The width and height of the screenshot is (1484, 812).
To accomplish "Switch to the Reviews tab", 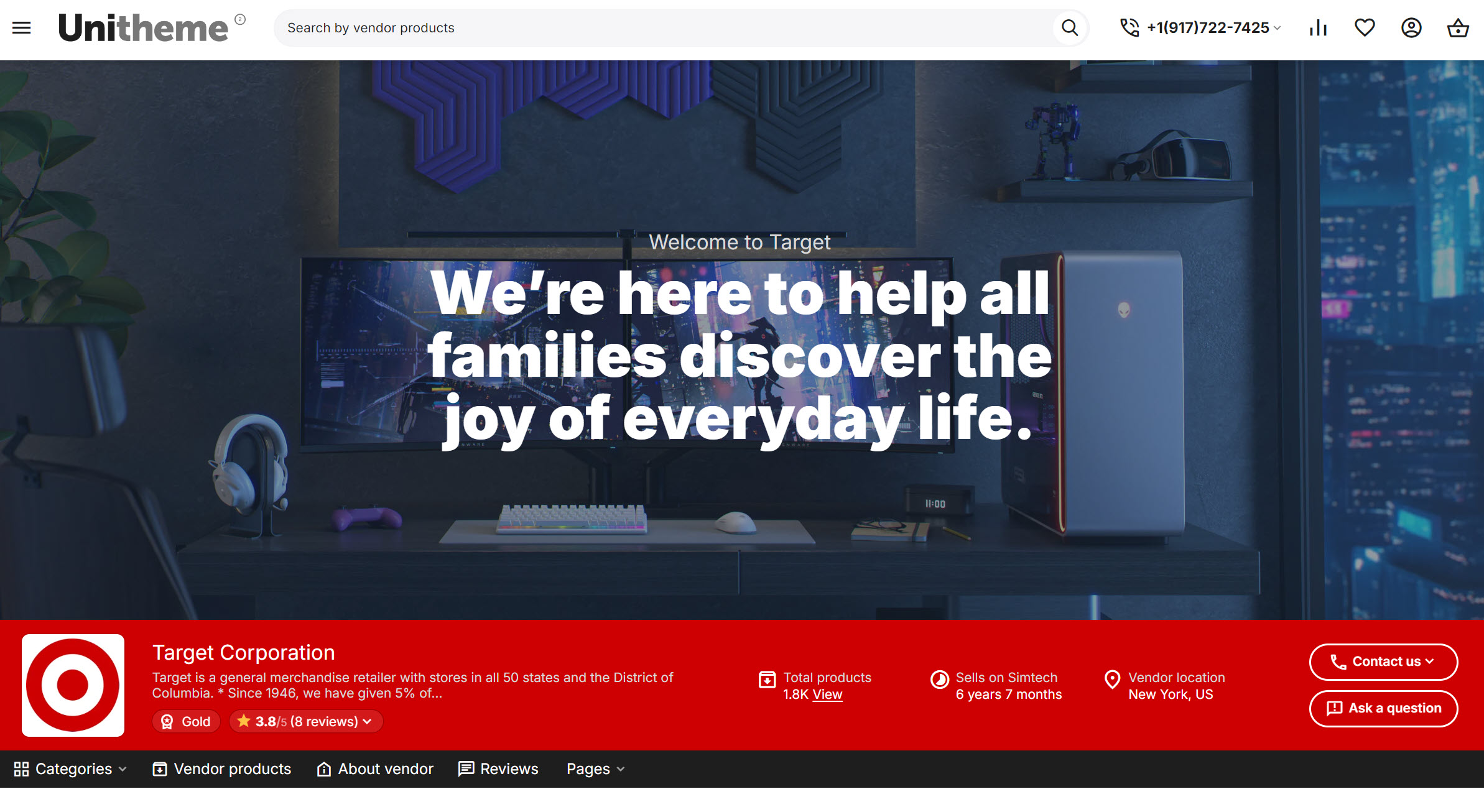I will point(498,769).
